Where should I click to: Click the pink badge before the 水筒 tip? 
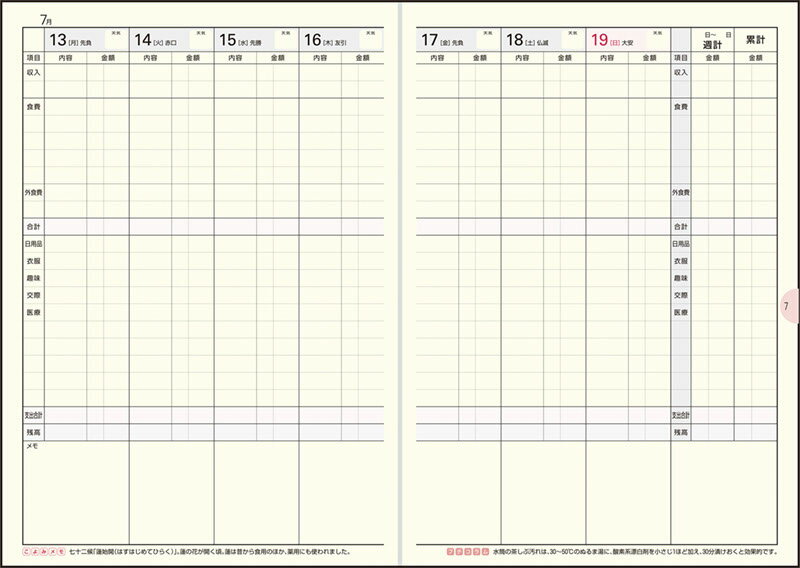pyautogui.click(x=468, y=552)
